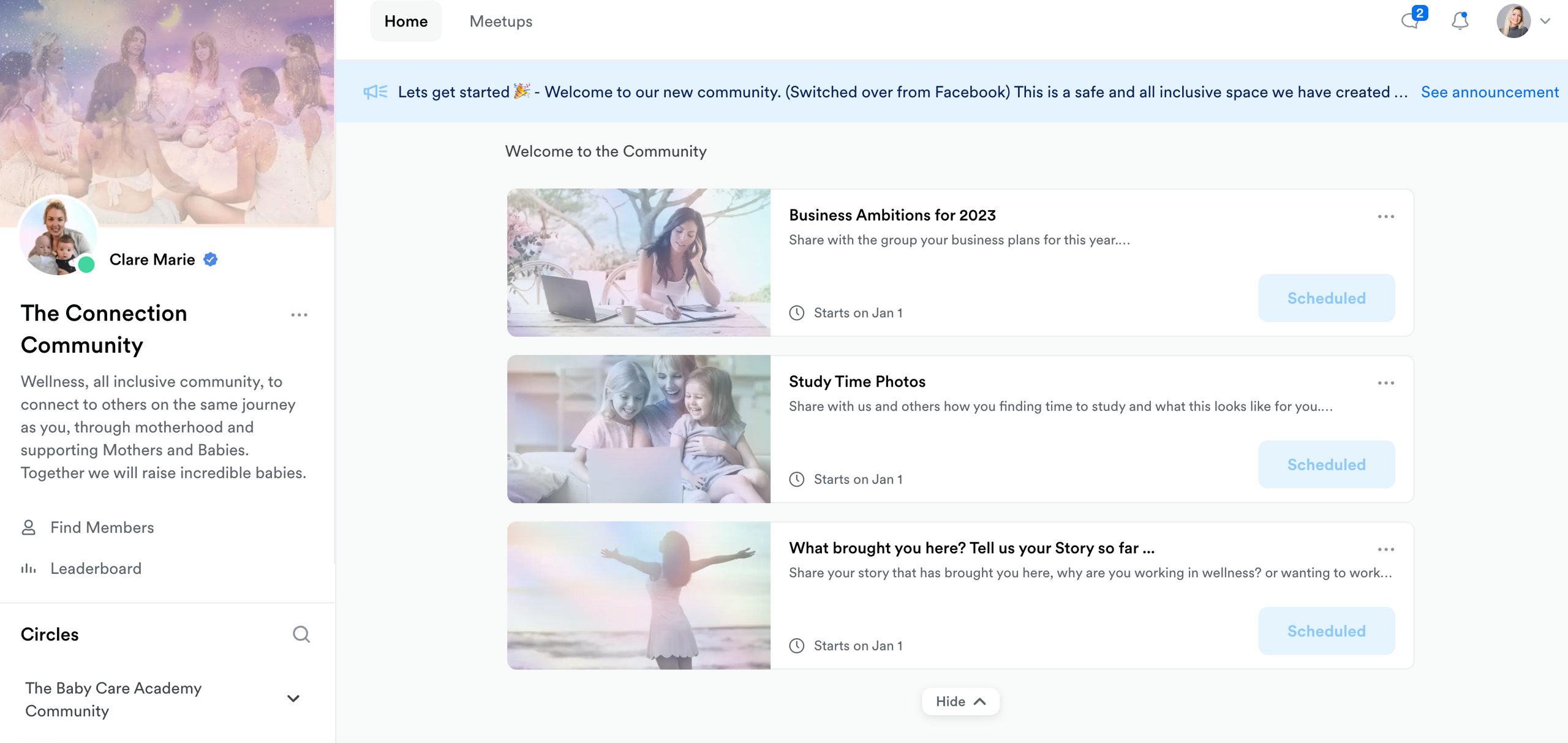1568x743 pixels.
Task: Click Scheduled button on Business Ambitions
Action: [x=1326, y=298]
